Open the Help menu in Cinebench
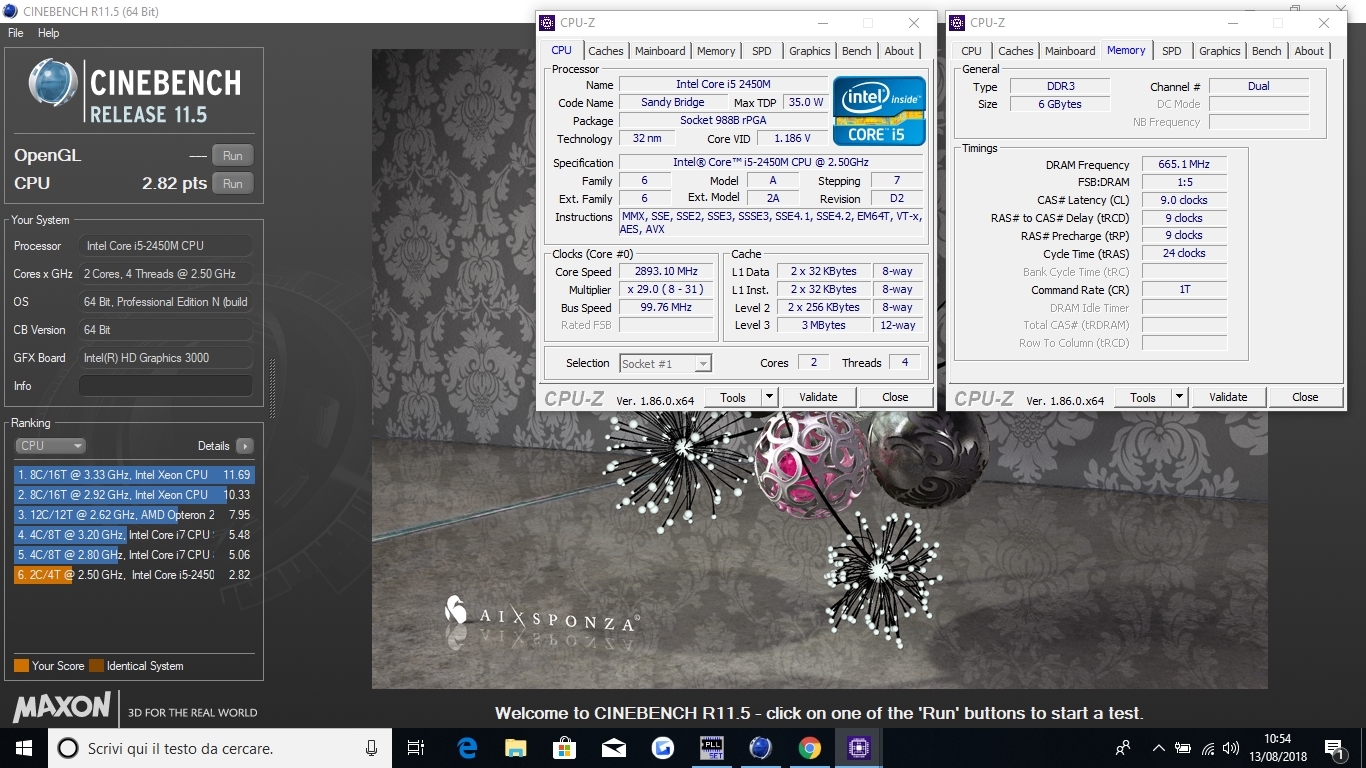Image resolution: width=1366 pixels, height=768 pixels. tap(49, 33)
